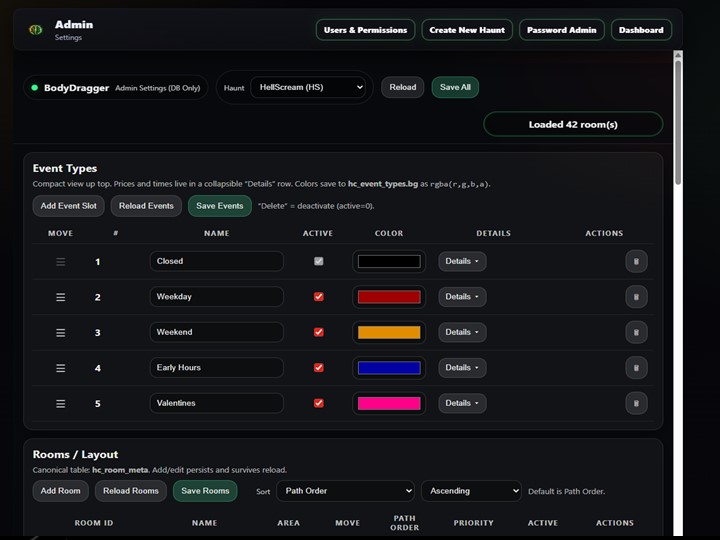Viewport: 720px width, 540px height.
Task: Click the Event Types section heading
Action: pos(65,169)
